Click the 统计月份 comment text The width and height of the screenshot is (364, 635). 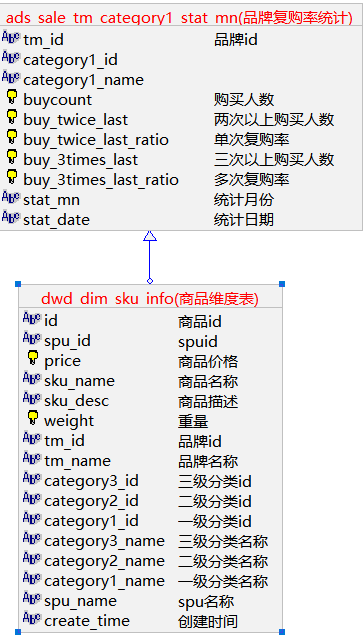click(244, 199)
